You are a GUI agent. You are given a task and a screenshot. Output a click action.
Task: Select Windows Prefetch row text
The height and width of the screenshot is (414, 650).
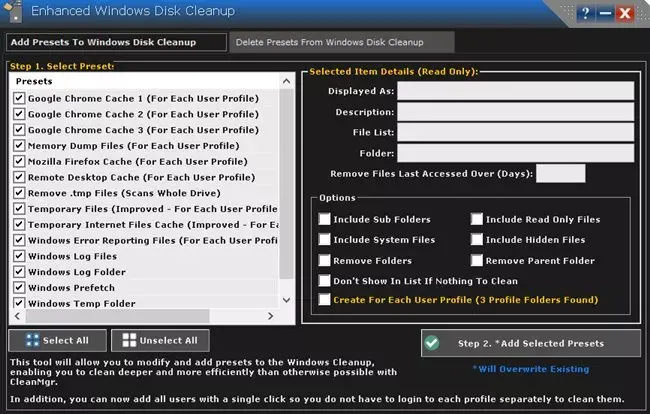[x=71, y=288]
